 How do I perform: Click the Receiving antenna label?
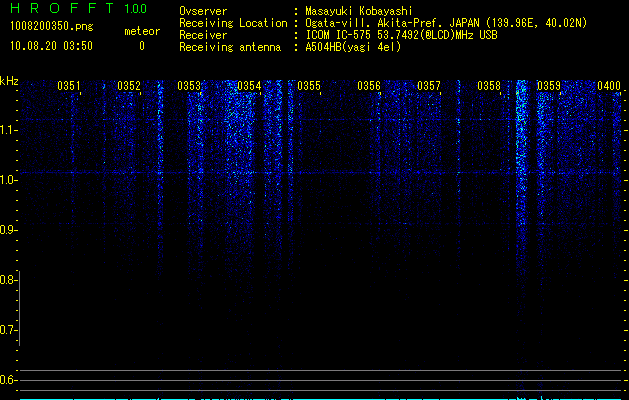point(230,47)
